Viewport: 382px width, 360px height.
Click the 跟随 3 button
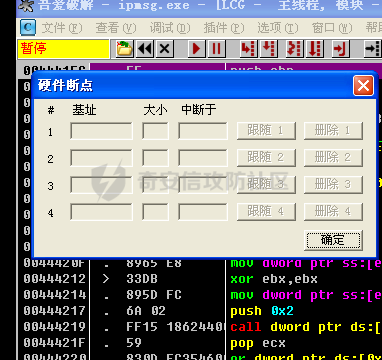coord(266,184)
